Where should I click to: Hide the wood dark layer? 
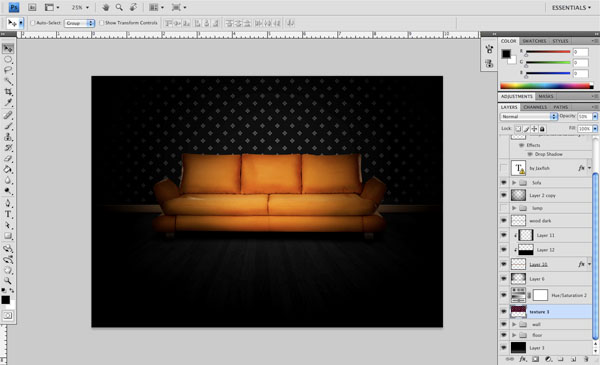[x=504, y=221]
